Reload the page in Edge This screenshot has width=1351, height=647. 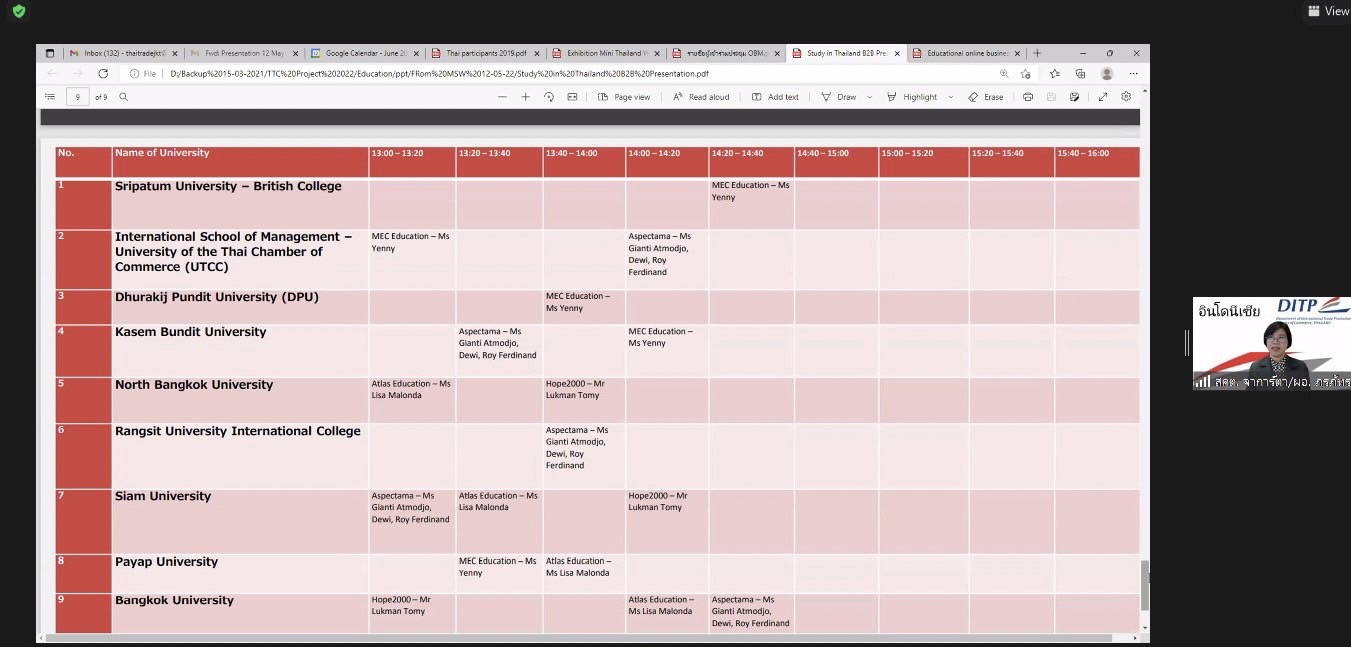(x=103, y=74)
